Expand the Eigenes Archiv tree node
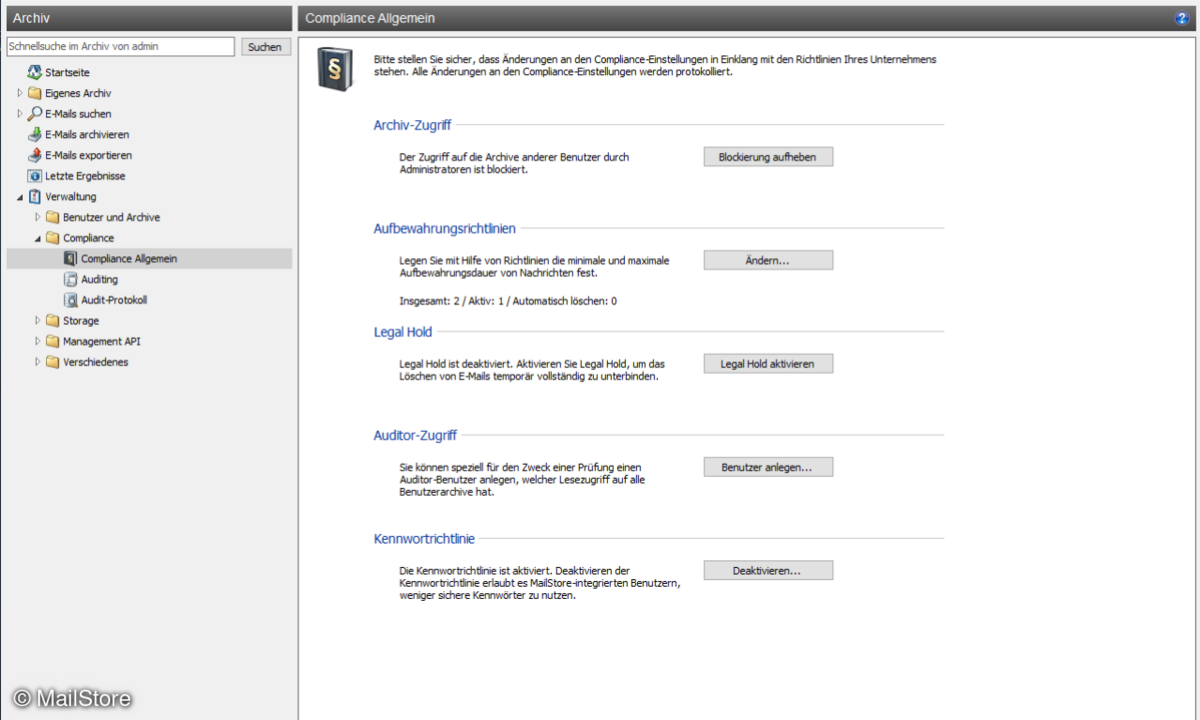Screen dimensions: 1200x720 point(20,93)
